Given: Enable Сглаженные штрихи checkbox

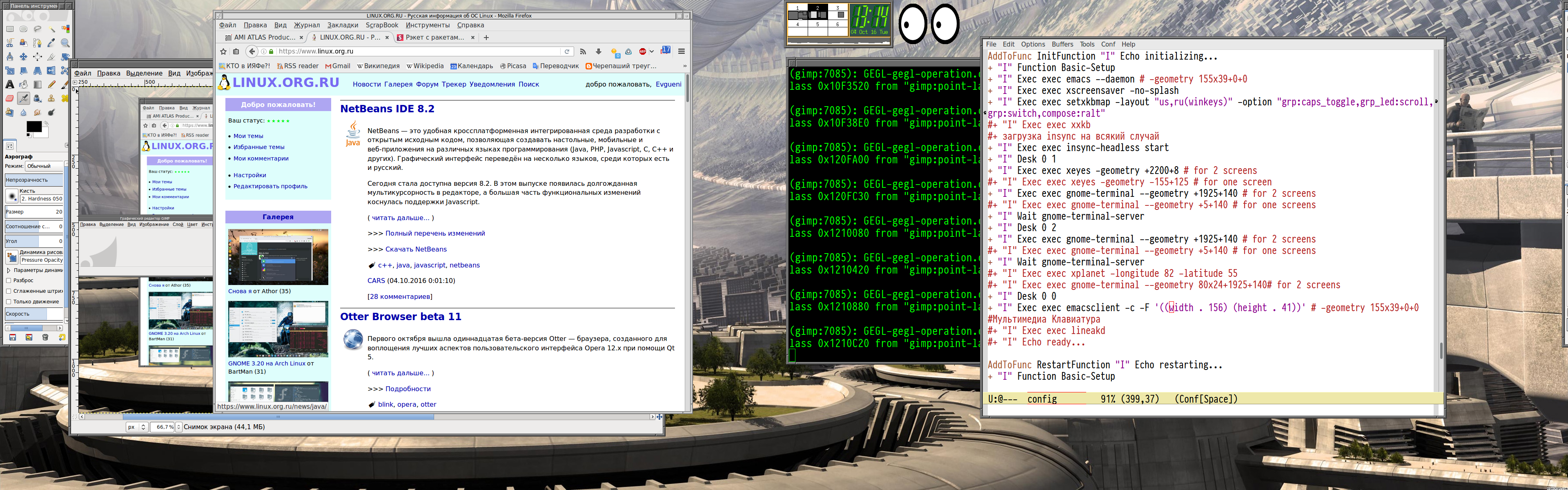Looking at the screenshot, I should pos(9,291).
